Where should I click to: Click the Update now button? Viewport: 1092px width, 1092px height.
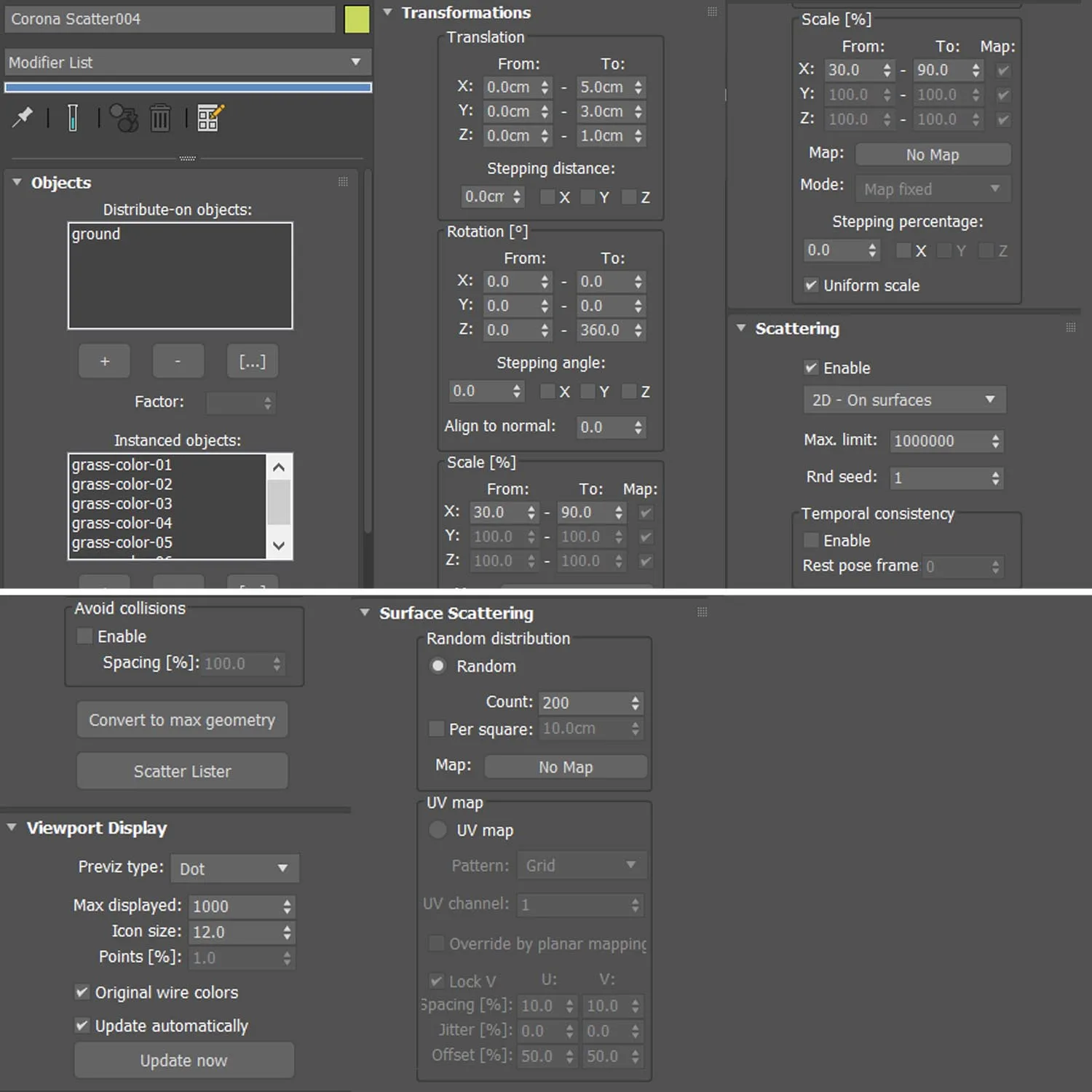(x=184, y=1060)
